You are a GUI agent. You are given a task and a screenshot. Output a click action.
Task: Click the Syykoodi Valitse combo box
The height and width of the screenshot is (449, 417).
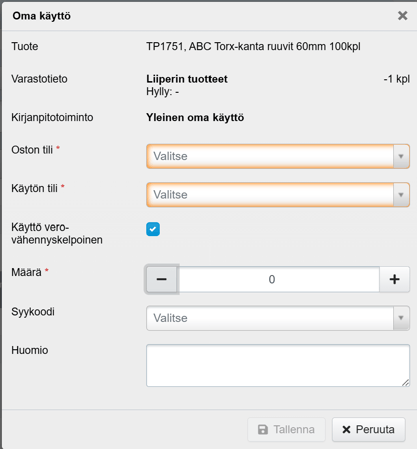(x=278, y=318)
